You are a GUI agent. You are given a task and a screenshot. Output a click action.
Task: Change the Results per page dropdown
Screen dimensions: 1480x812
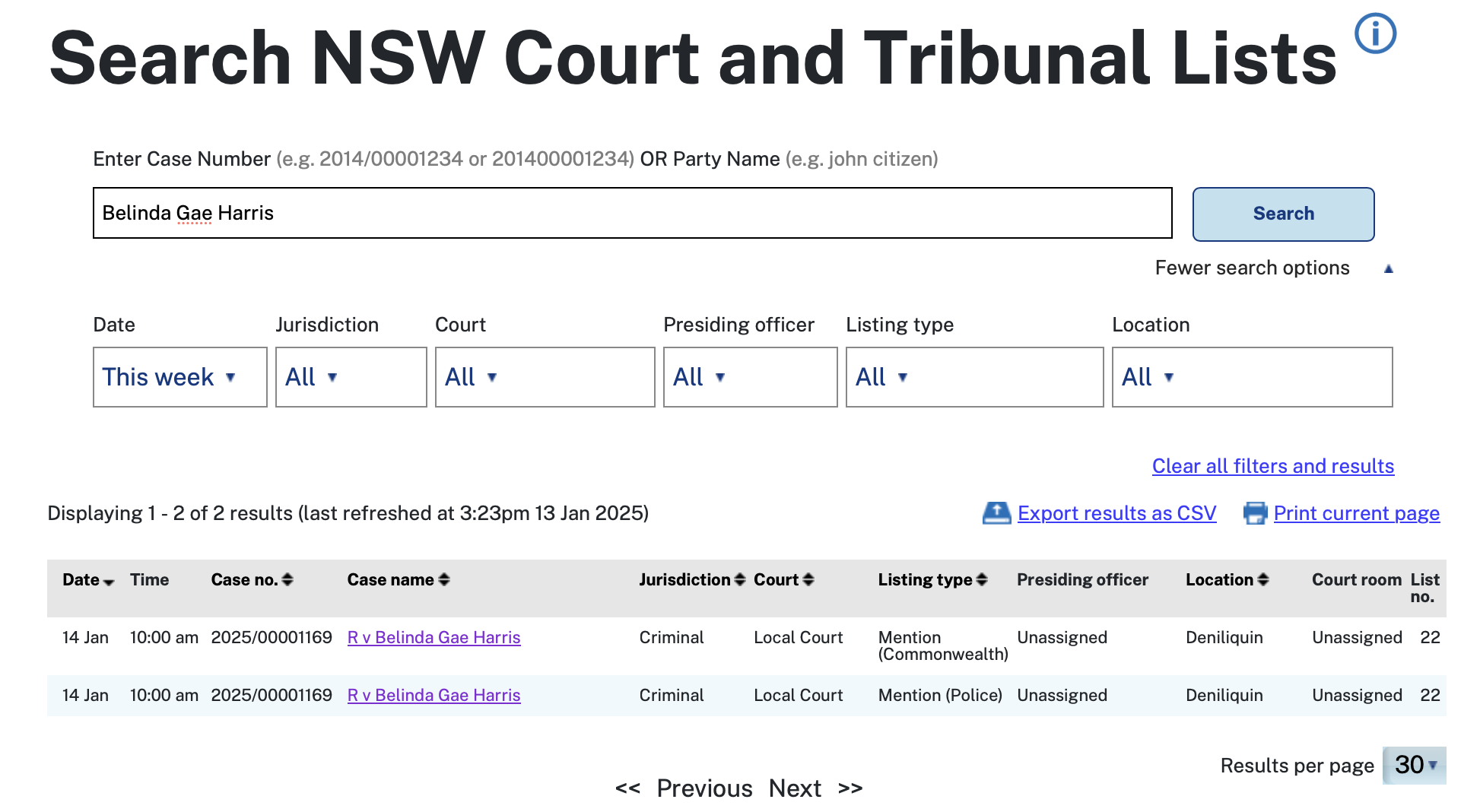1414,765
